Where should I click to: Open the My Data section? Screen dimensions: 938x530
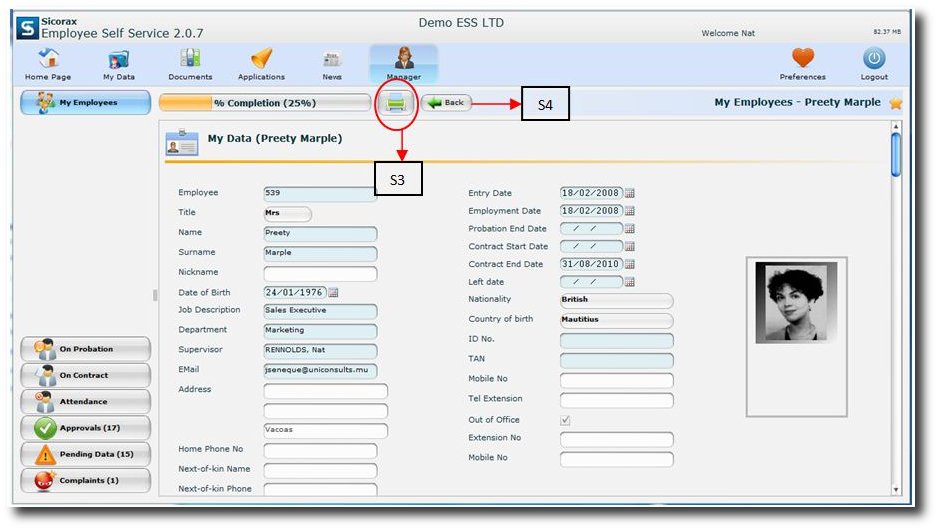pyautogui.click(x=119, y=64)
